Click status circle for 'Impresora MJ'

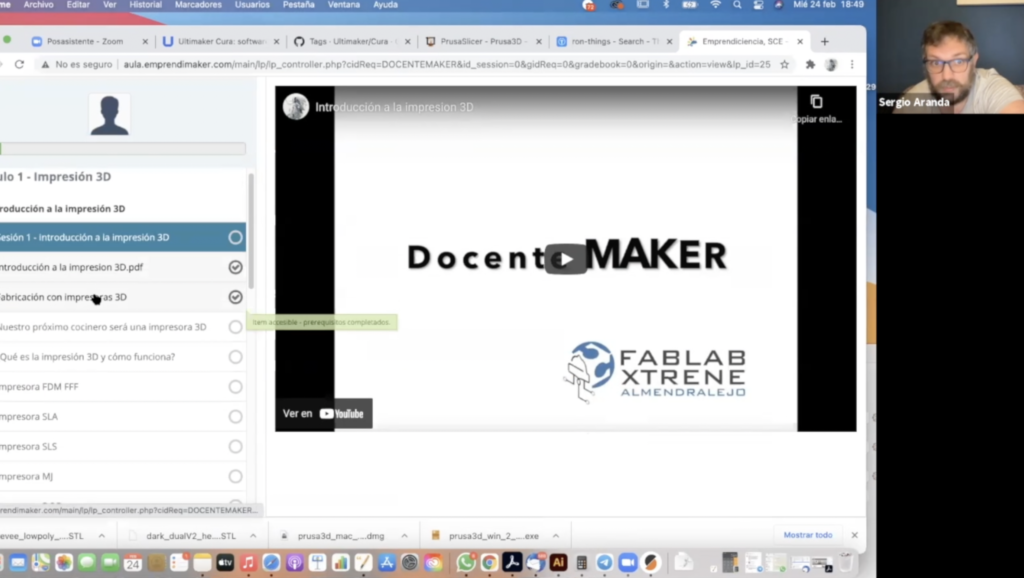point(235,476)
